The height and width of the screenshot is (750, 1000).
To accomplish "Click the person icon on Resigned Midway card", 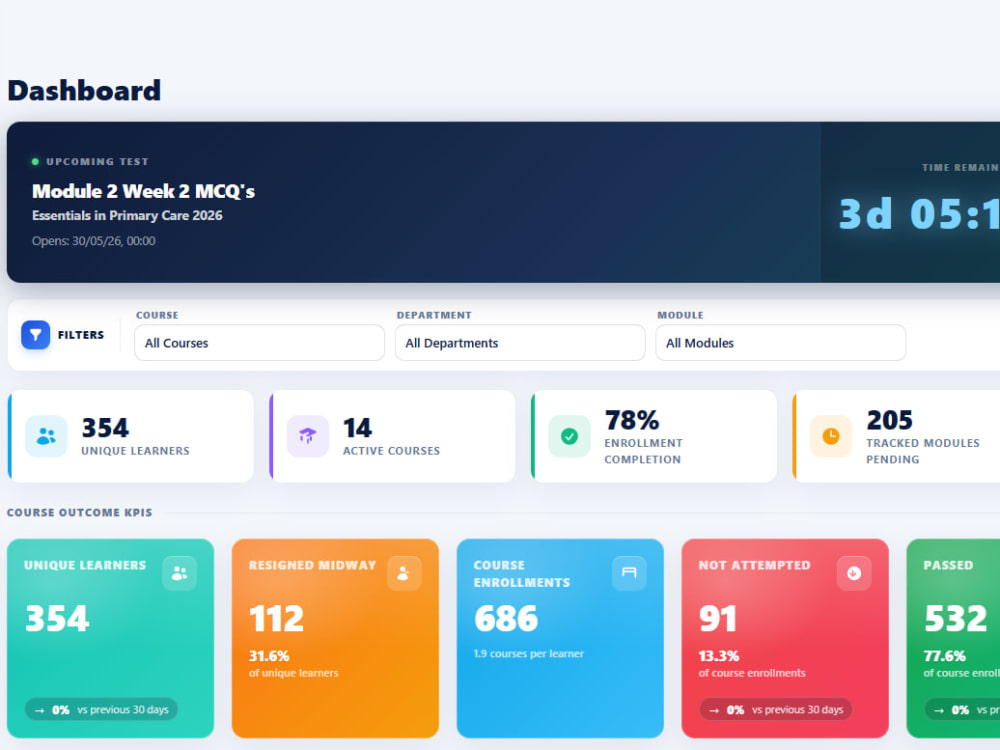I will [404, 573].
